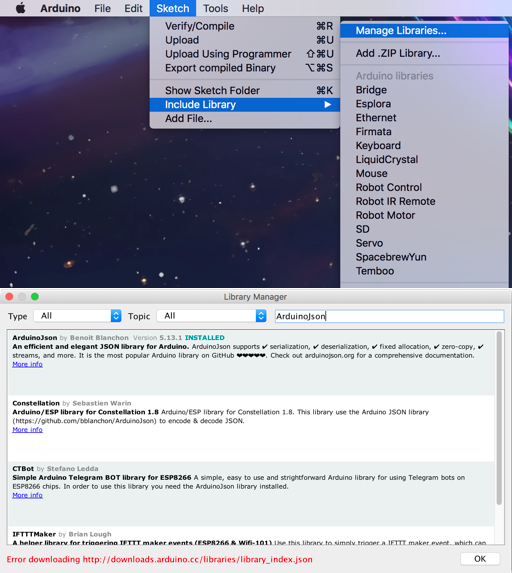
Task: Click the OK button
Action: [480, 559]
